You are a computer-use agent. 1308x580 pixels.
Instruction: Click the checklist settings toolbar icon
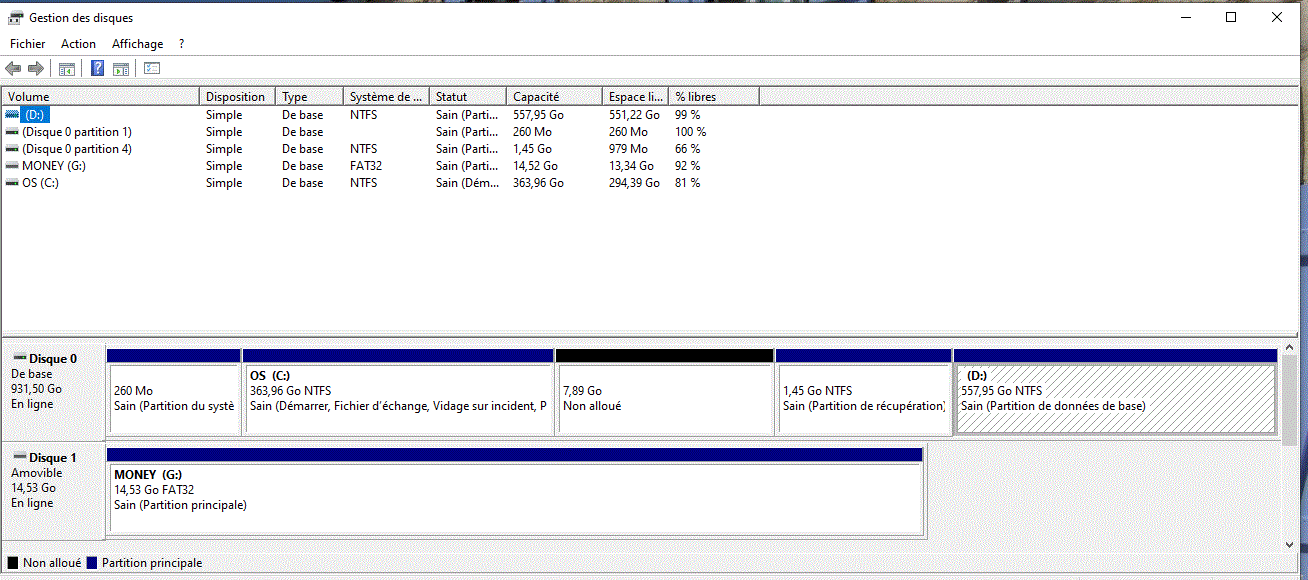point(152,69)
